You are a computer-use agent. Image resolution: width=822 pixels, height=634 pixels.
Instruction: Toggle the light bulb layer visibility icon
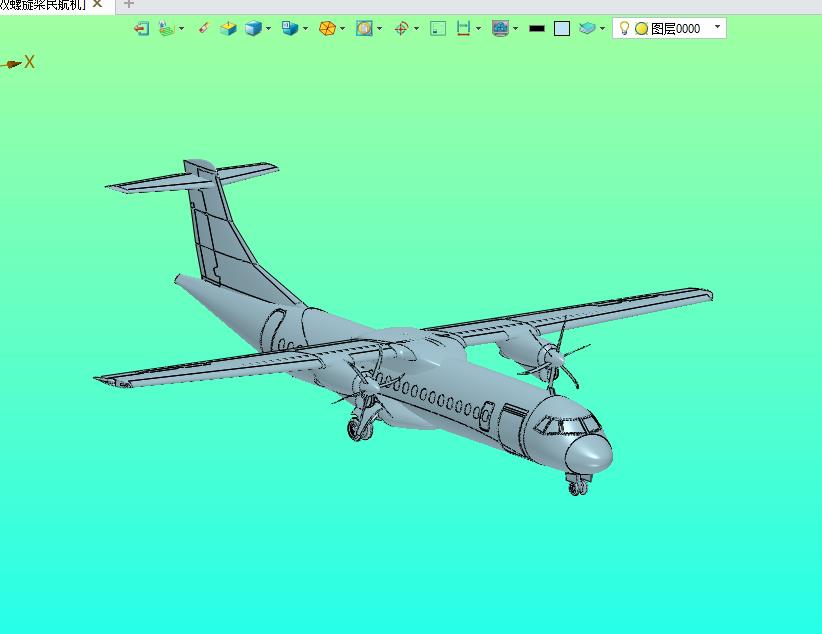tap(624, 28)
